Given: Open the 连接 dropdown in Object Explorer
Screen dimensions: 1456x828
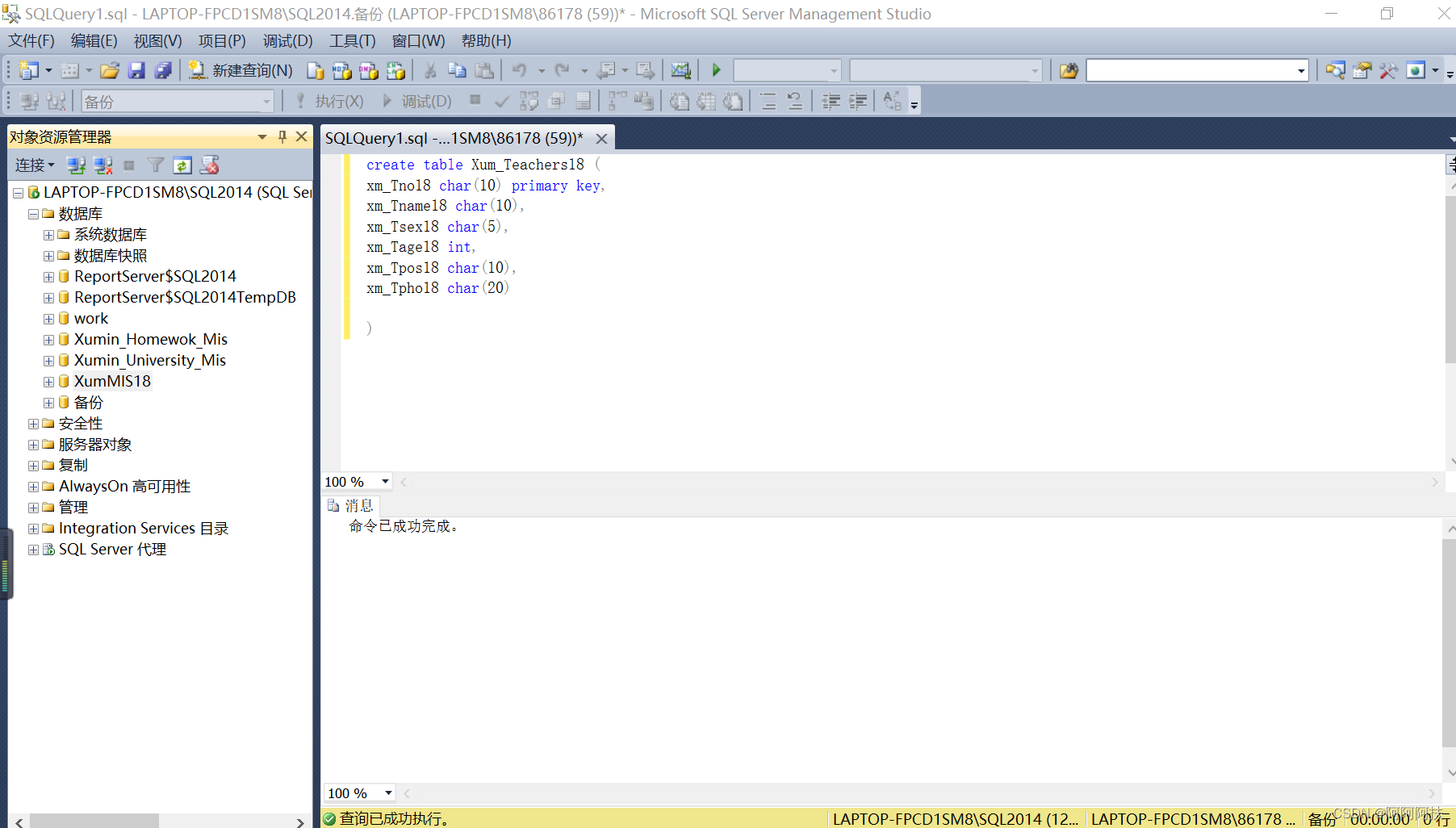Looking at the screenshot, I should pos(35,165).
